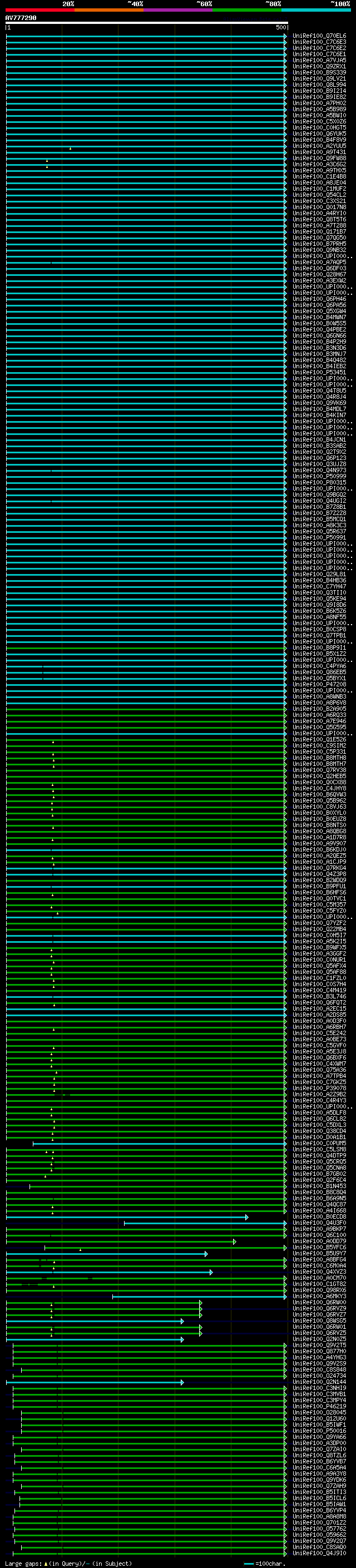Select hit label UniRef100_Q7RKG4
356x1568 pixels.
click(319, 868)
